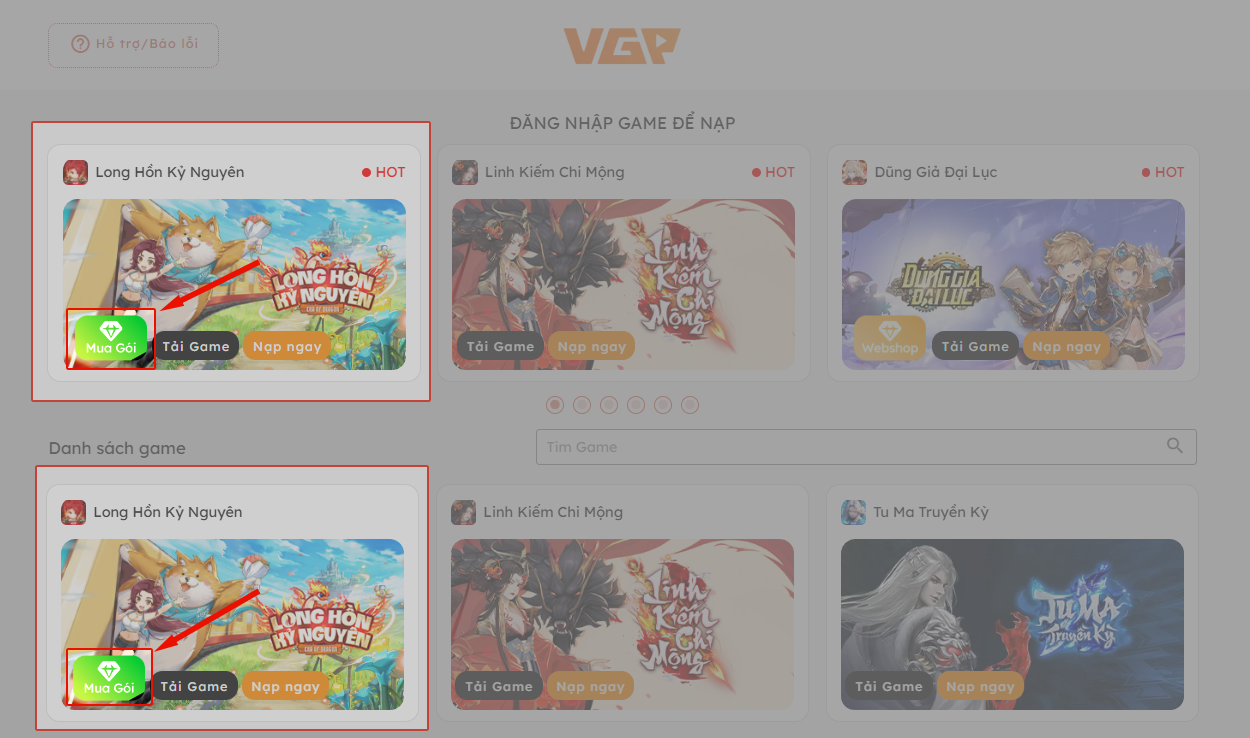The height and width of the screenshot is (738, 1250).
Task: Open Hỗ trợ/Báo lỗi support button
Action: [133, 45]
